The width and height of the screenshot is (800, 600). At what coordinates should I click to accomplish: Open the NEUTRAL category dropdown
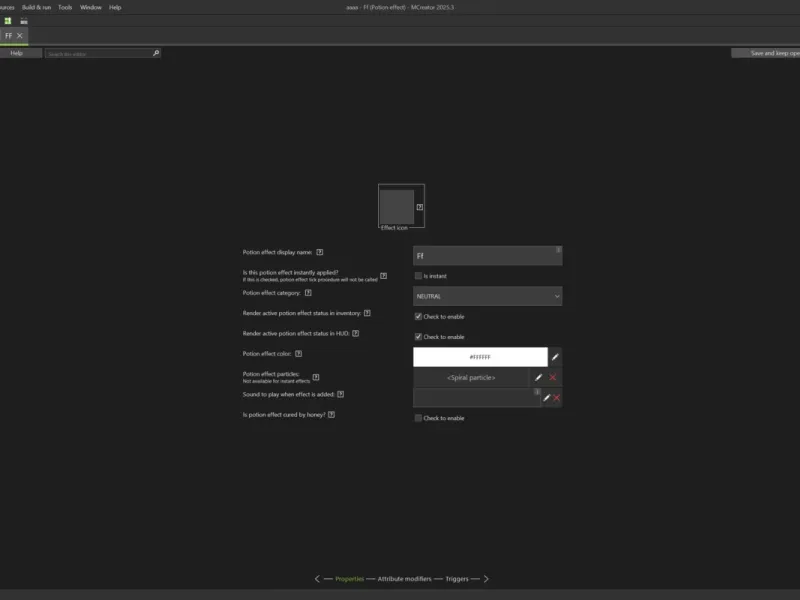click(487, 296)
